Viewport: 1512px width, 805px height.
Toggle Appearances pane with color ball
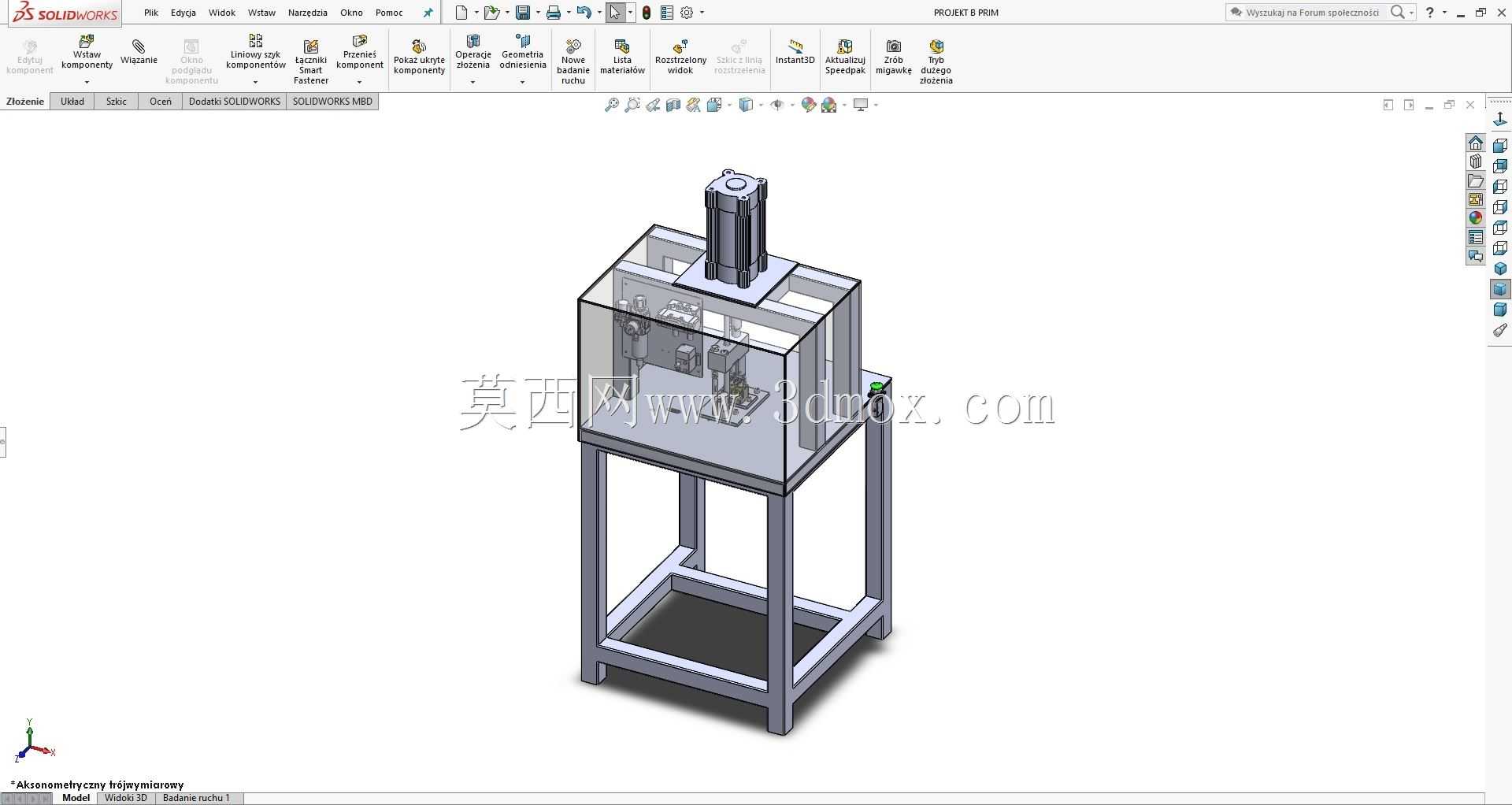1475,218
